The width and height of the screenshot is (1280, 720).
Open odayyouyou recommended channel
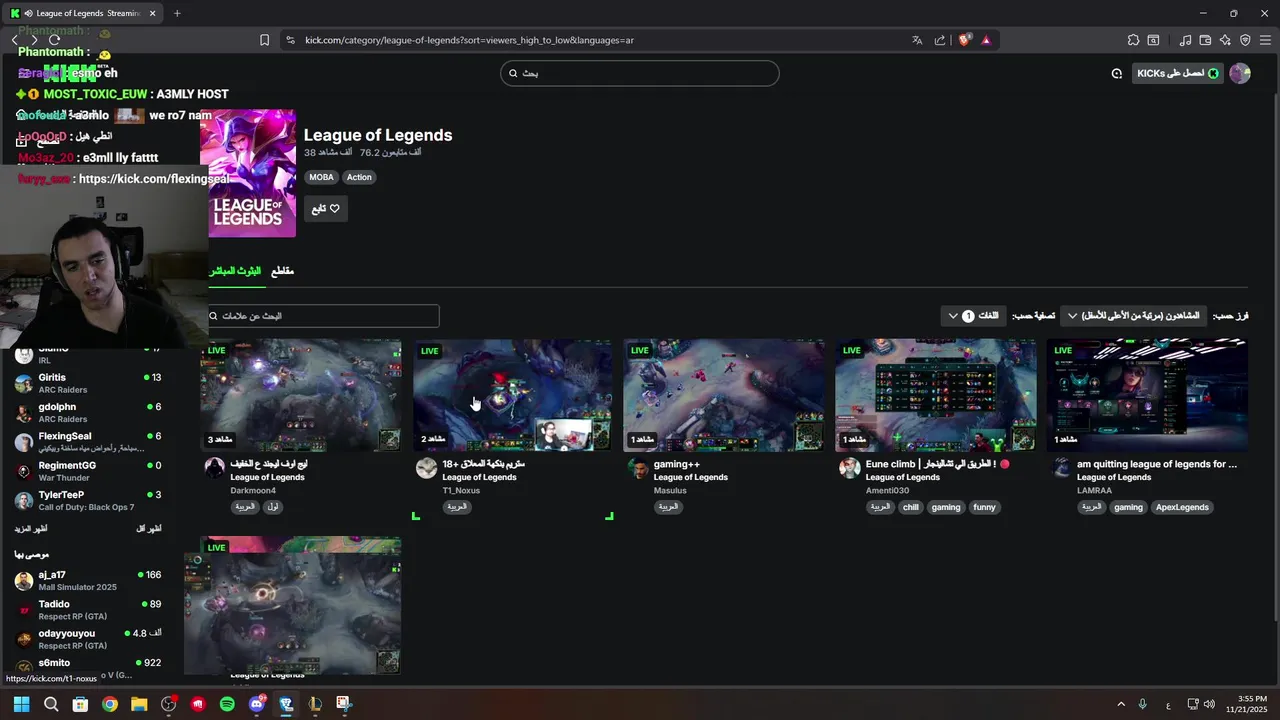coord(88,639)
